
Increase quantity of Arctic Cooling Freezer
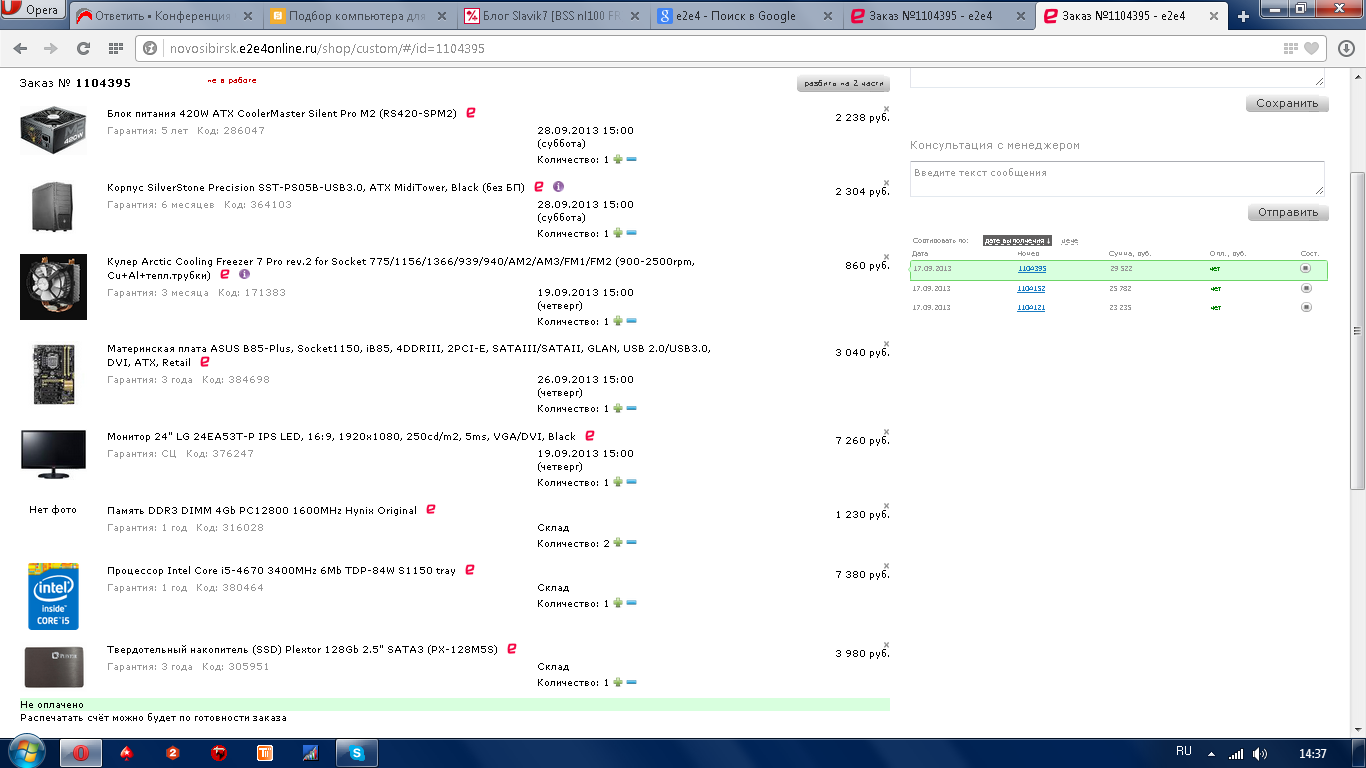pyautogui.click(x=618, y=321)
